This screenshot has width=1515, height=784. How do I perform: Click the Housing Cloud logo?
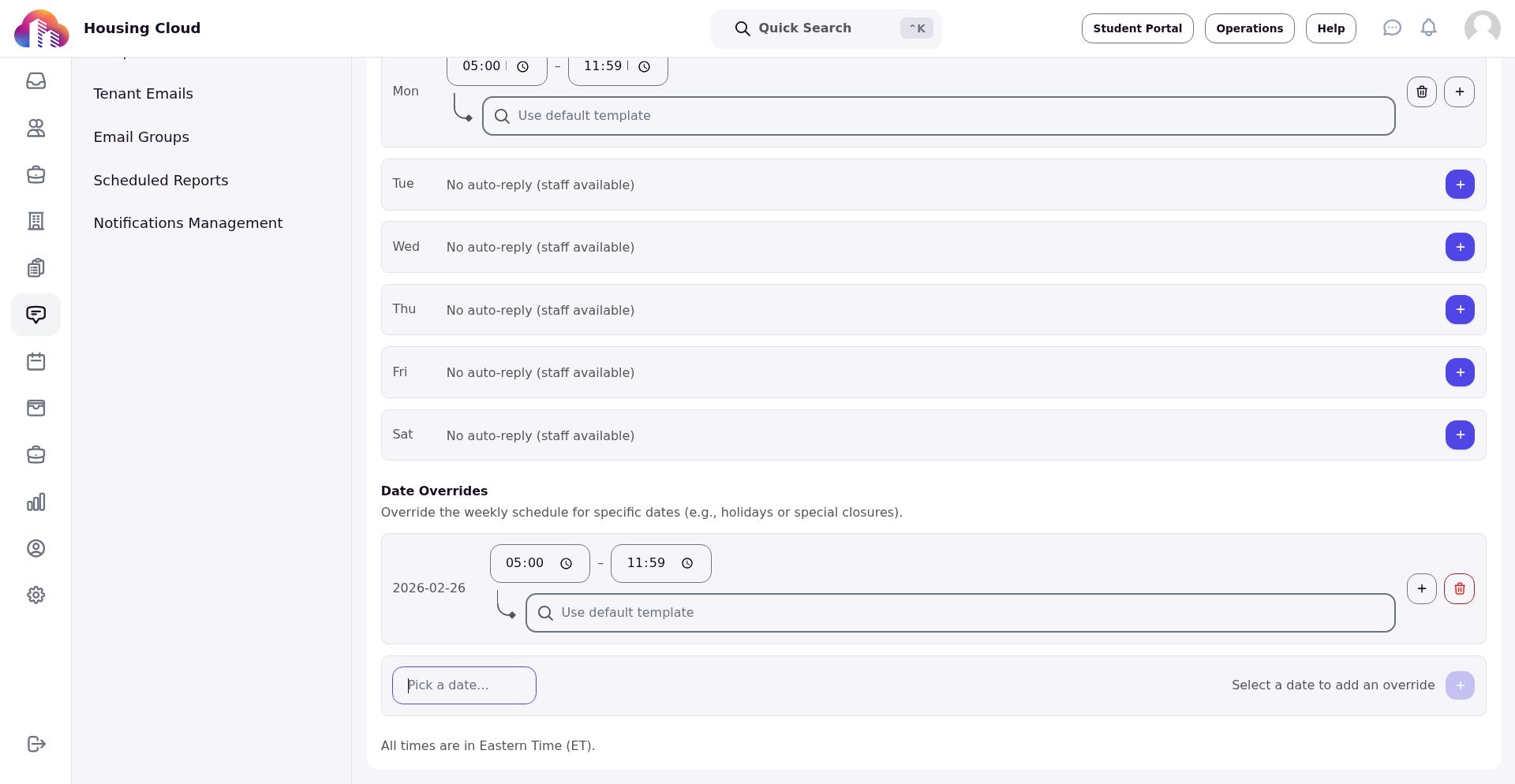click(41, 29)
